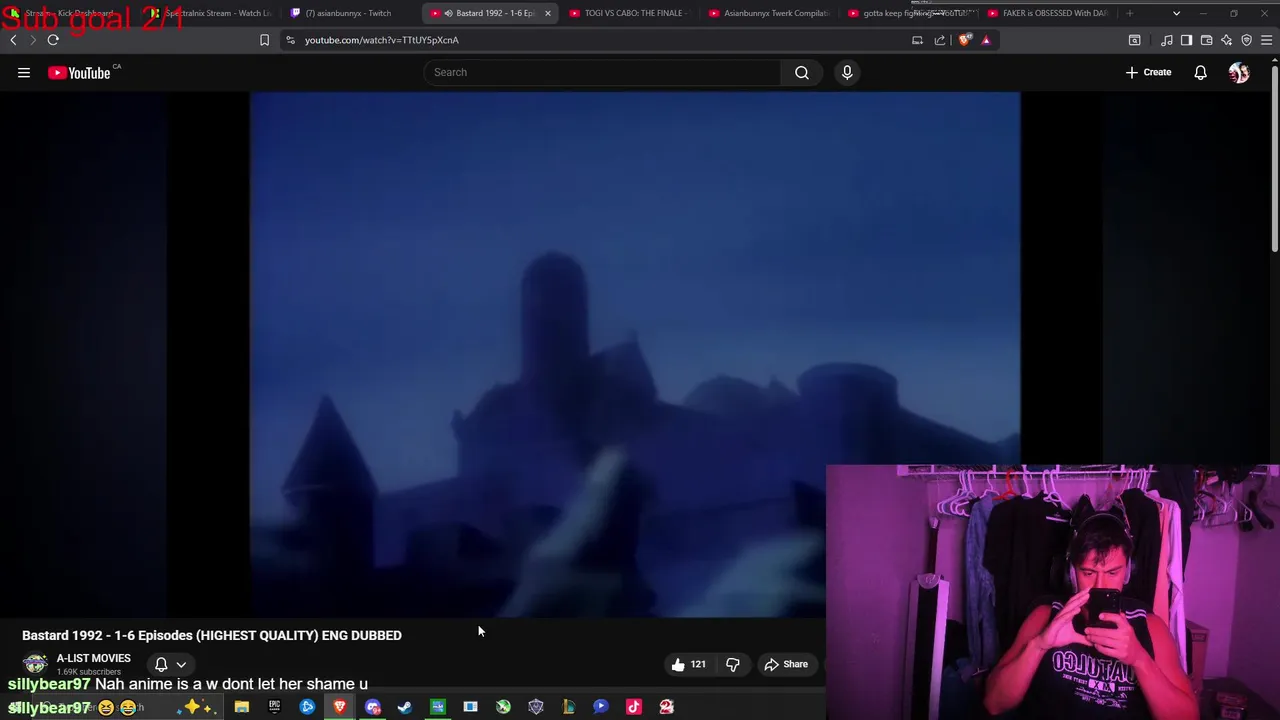Reload the page with the refresh icon
This screenshot has width=1280, height=720.
53,40
